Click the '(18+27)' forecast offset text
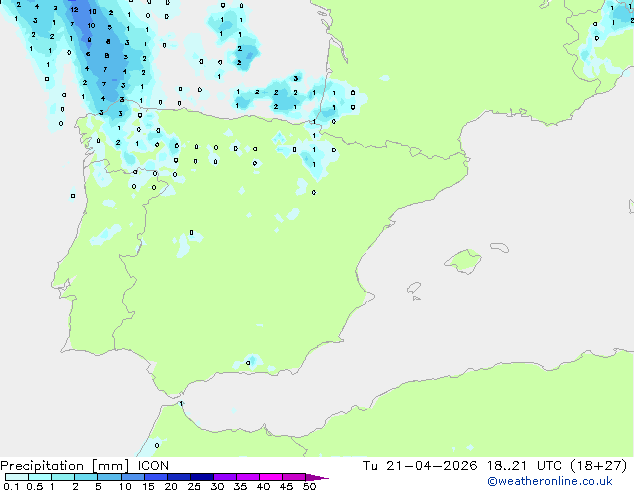This screenshot has width=634, height=490. [599, 466]
